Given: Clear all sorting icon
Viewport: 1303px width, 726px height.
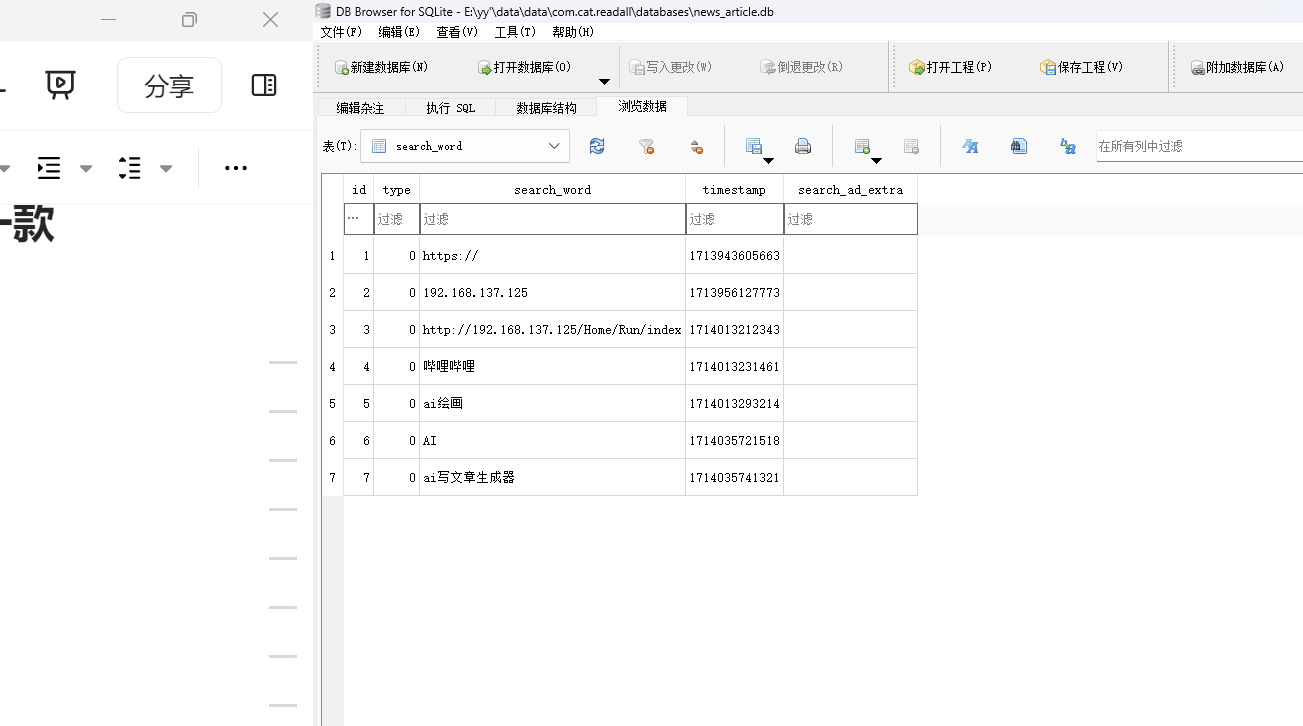Looking at the screenshot, I should pyautogui.click(x=697, y=146).
